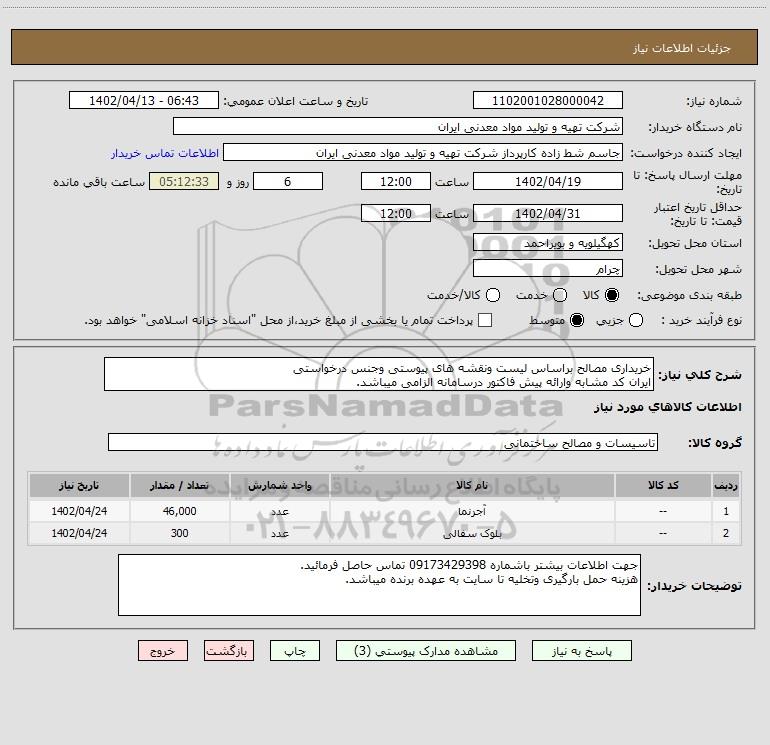Image resolution: width=770 pixels, height=745 pixels.
Task: Open the اطلاعات تماس خریدار link
Action: pos(165,153)
